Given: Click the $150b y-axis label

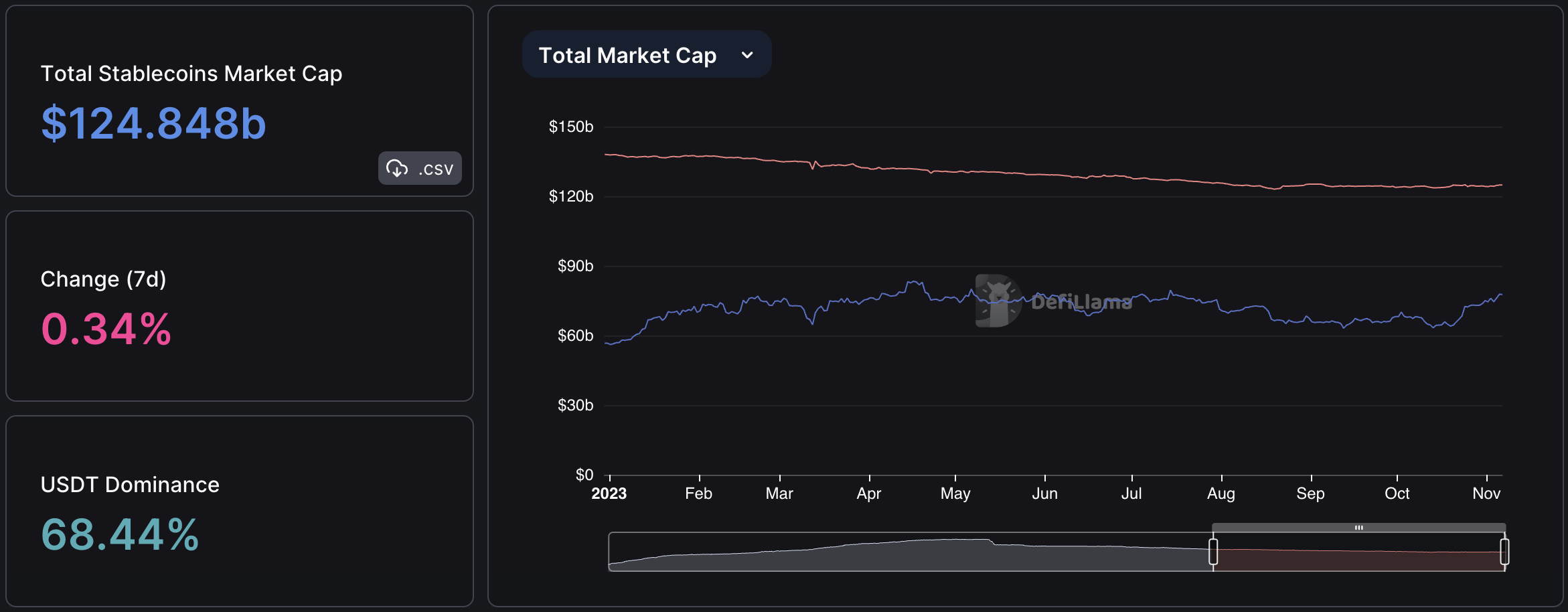Looking at the screenshot, I should tap(571, 127).
